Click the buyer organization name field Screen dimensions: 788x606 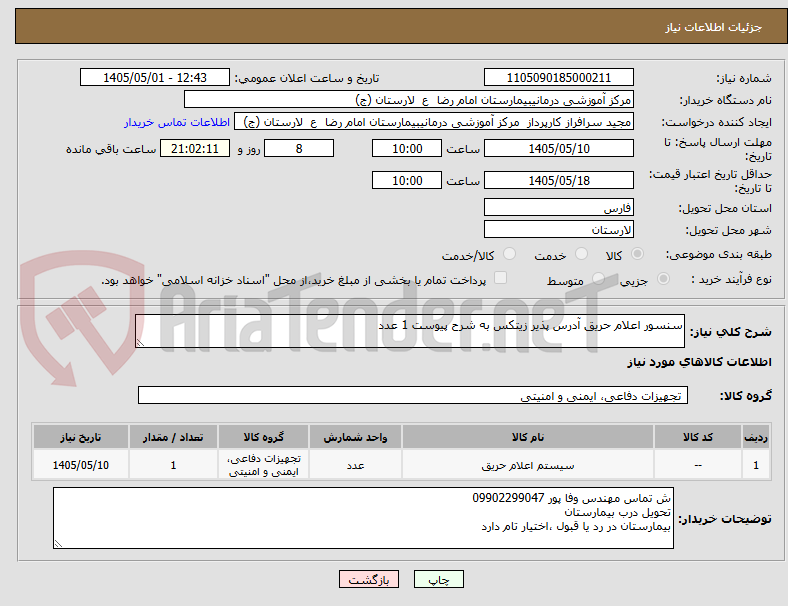409,99
